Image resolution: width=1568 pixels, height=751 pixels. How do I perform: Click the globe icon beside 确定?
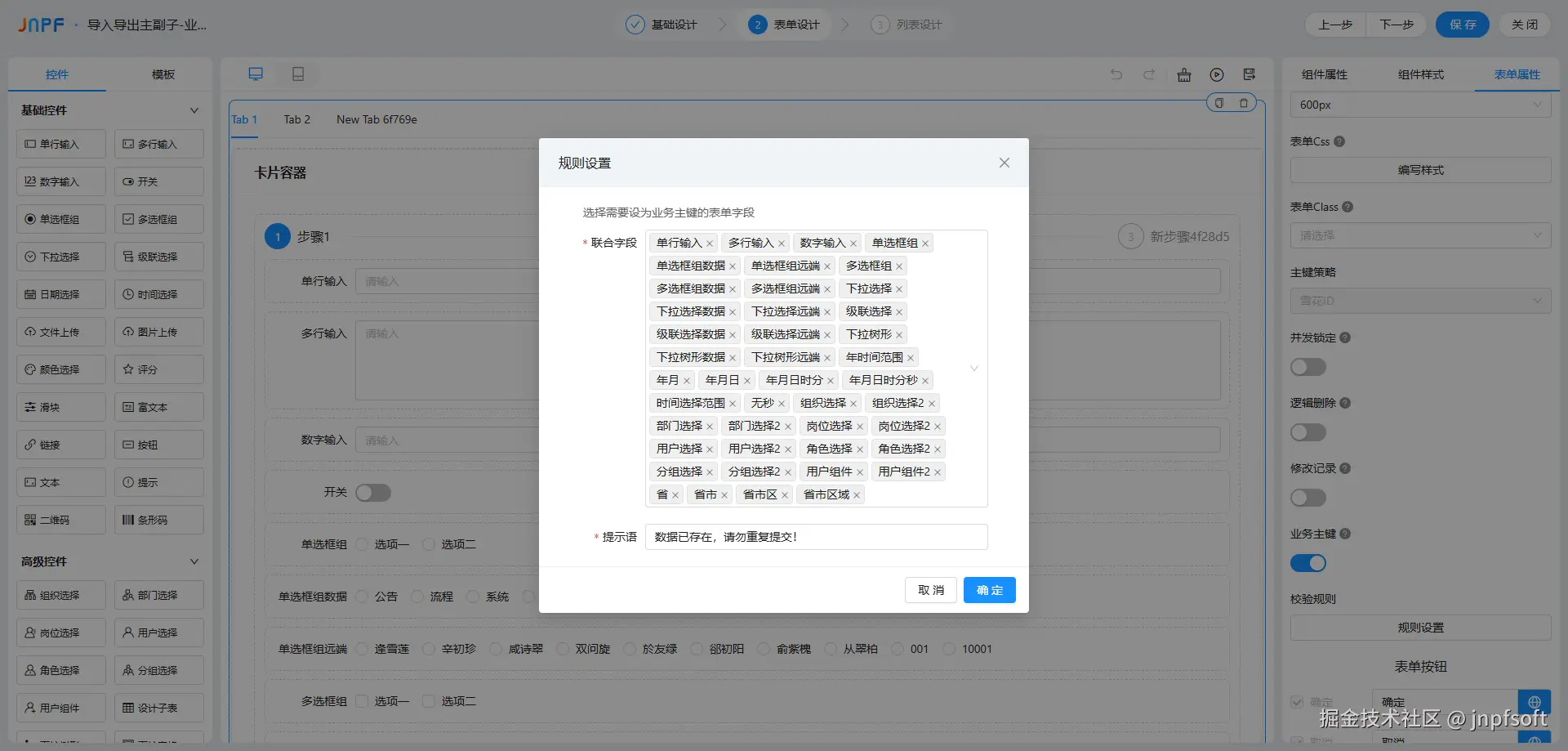1535,702
